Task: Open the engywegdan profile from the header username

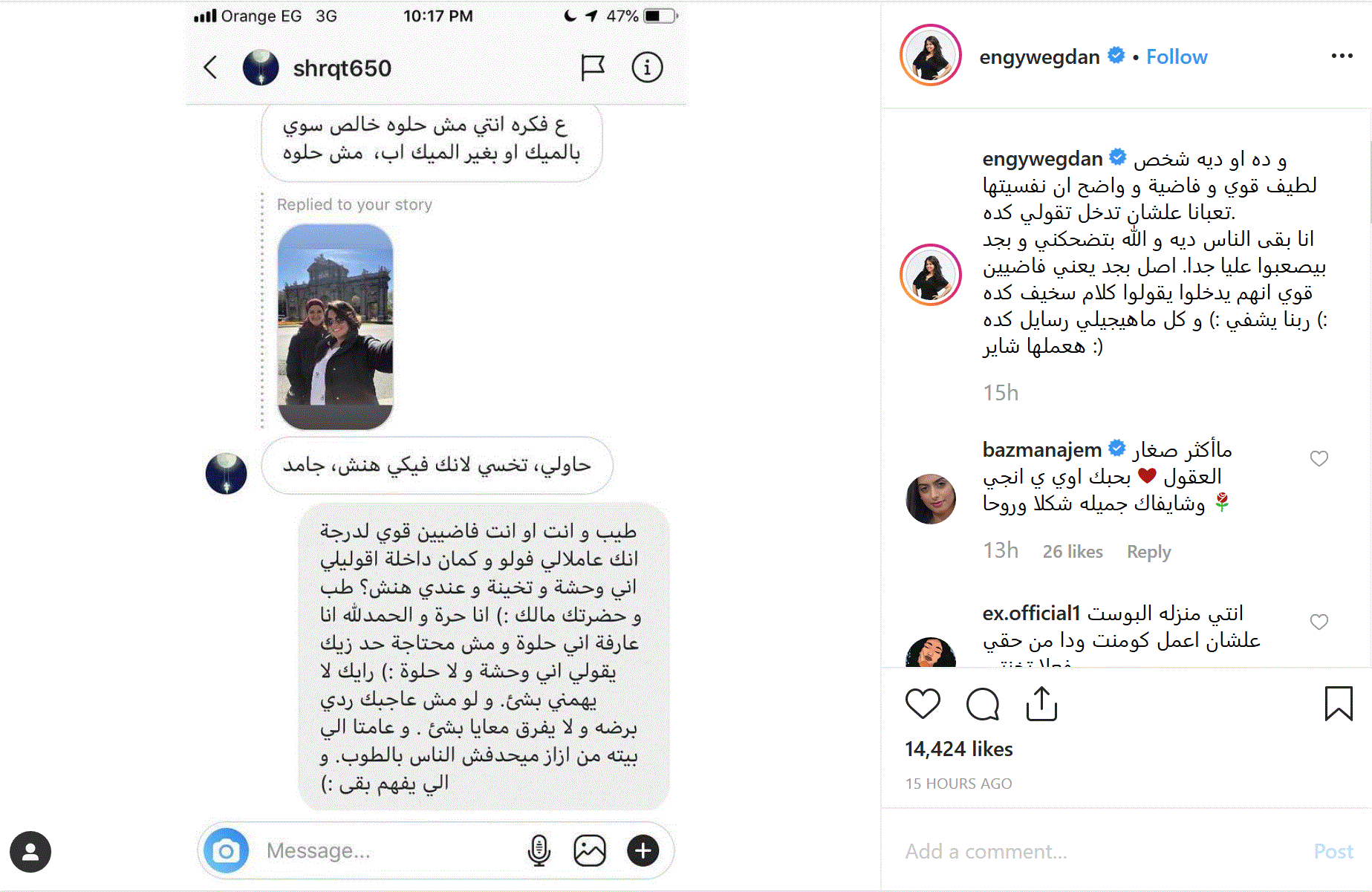Action: 1039,56
